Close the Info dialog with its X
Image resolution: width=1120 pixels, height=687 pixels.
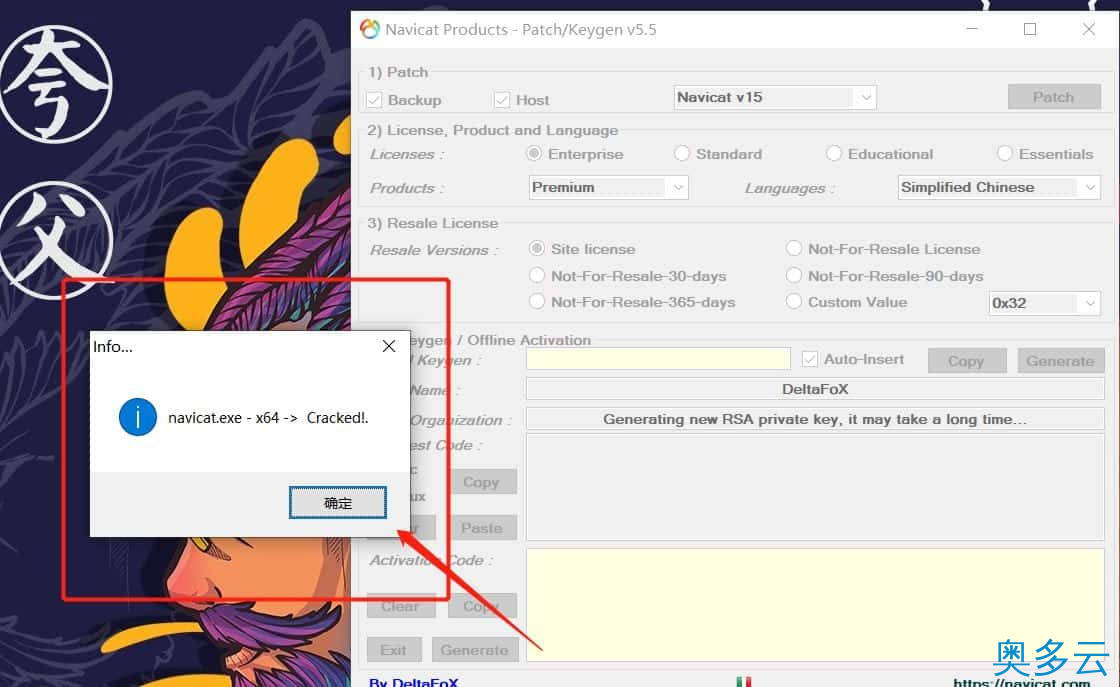[x=389, y=346]
